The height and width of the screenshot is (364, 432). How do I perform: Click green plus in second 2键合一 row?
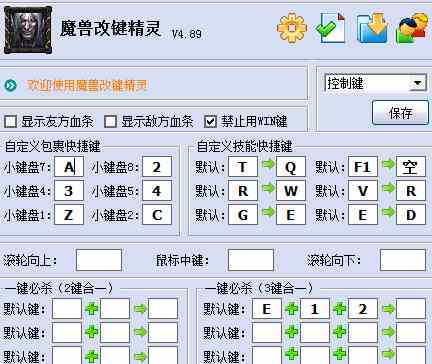pos(91,332)
